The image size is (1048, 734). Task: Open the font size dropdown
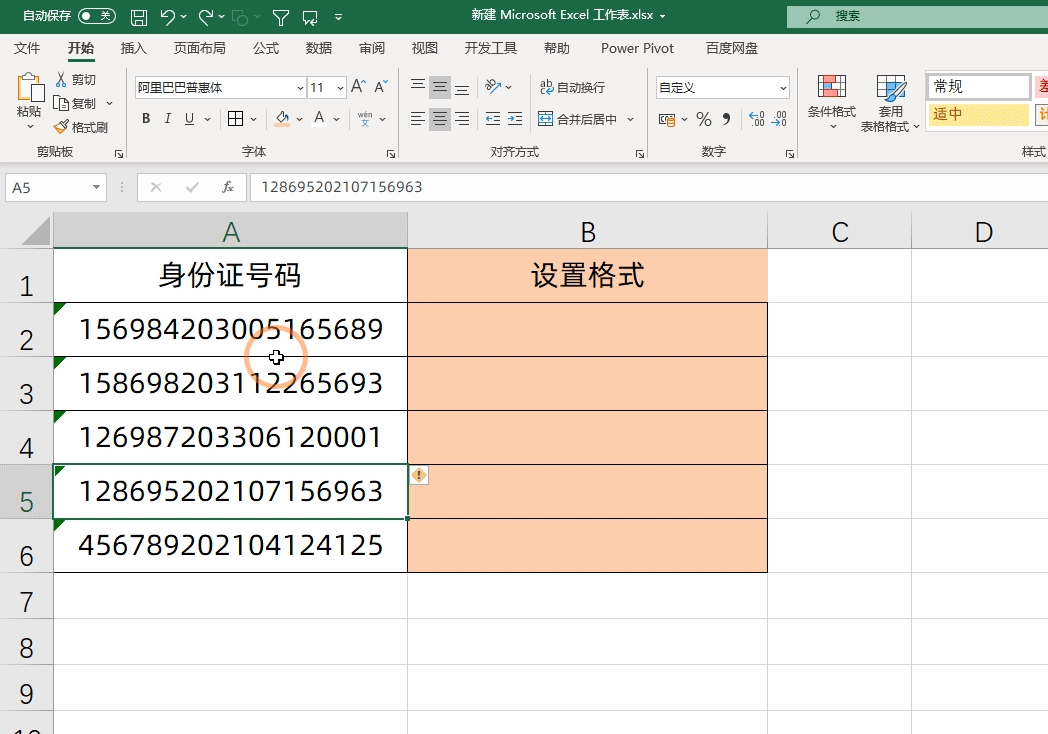pos(340,88)
